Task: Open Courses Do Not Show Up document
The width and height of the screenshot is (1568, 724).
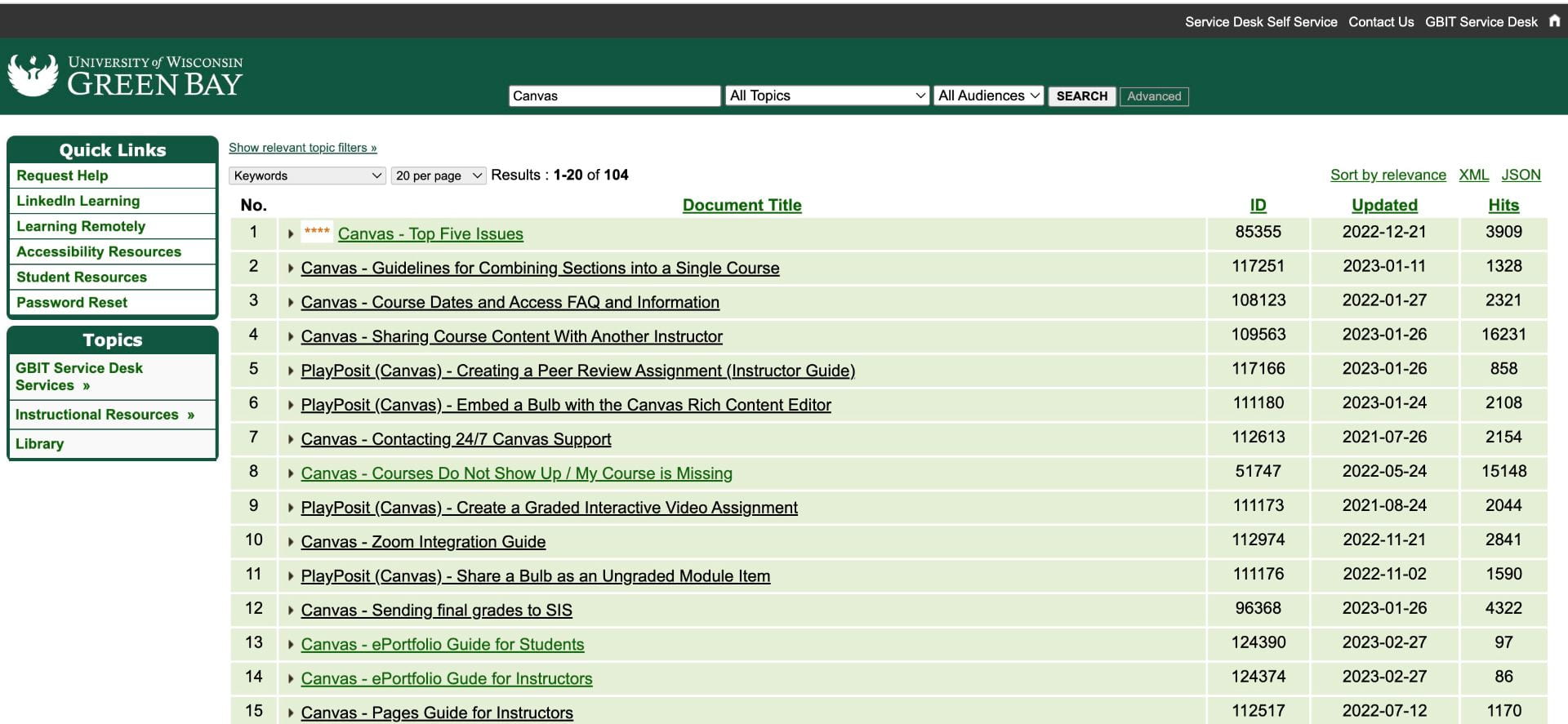Action: (516, 474)
